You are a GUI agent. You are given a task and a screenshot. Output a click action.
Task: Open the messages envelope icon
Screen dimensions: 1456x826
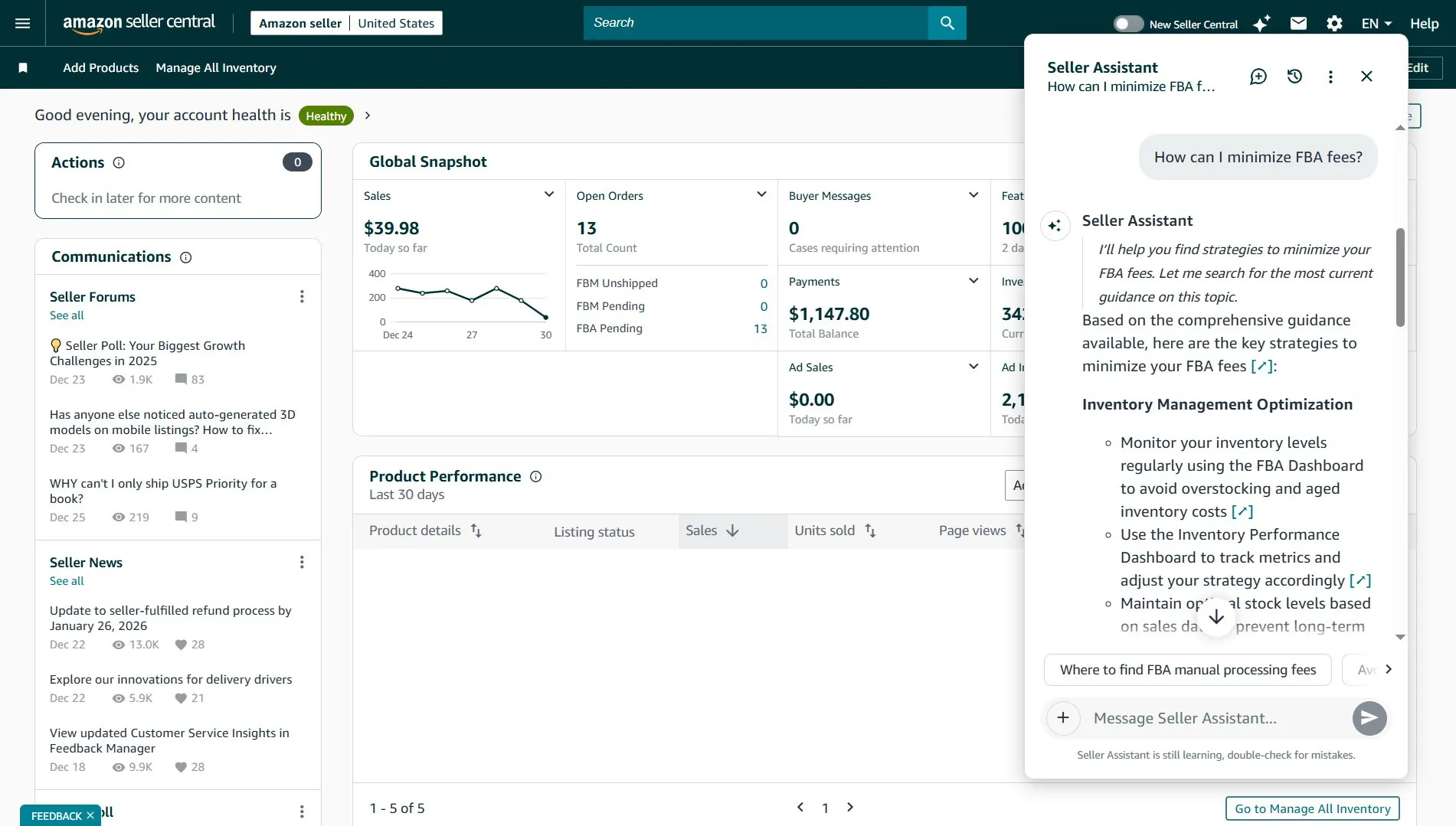pyautogui.click(x=1297, y=23)
